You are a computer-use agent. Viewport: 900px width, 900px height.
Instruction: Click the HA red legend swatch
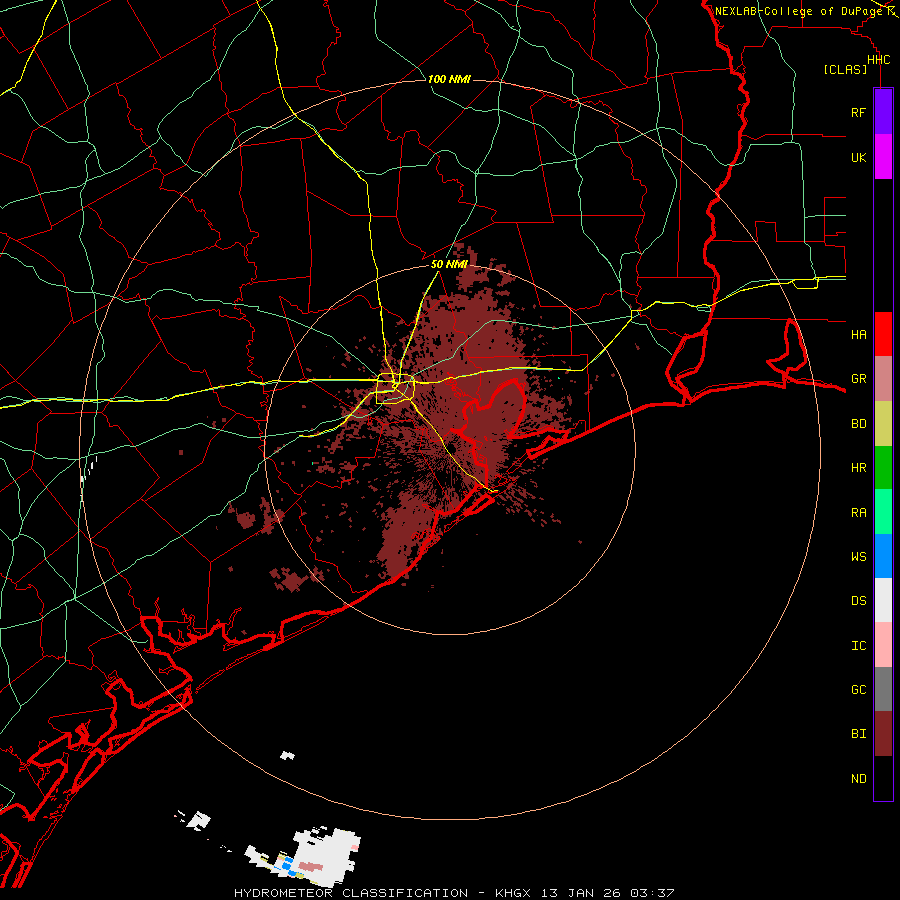(x=883, y=334)
